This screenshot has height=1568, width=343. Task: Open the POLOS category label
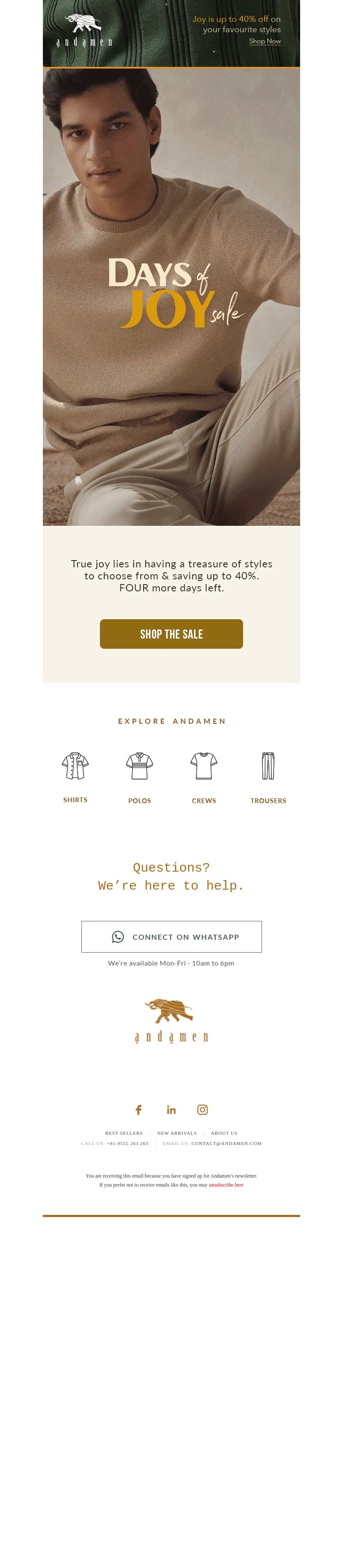pyautogui.click(x=139, y=800)
